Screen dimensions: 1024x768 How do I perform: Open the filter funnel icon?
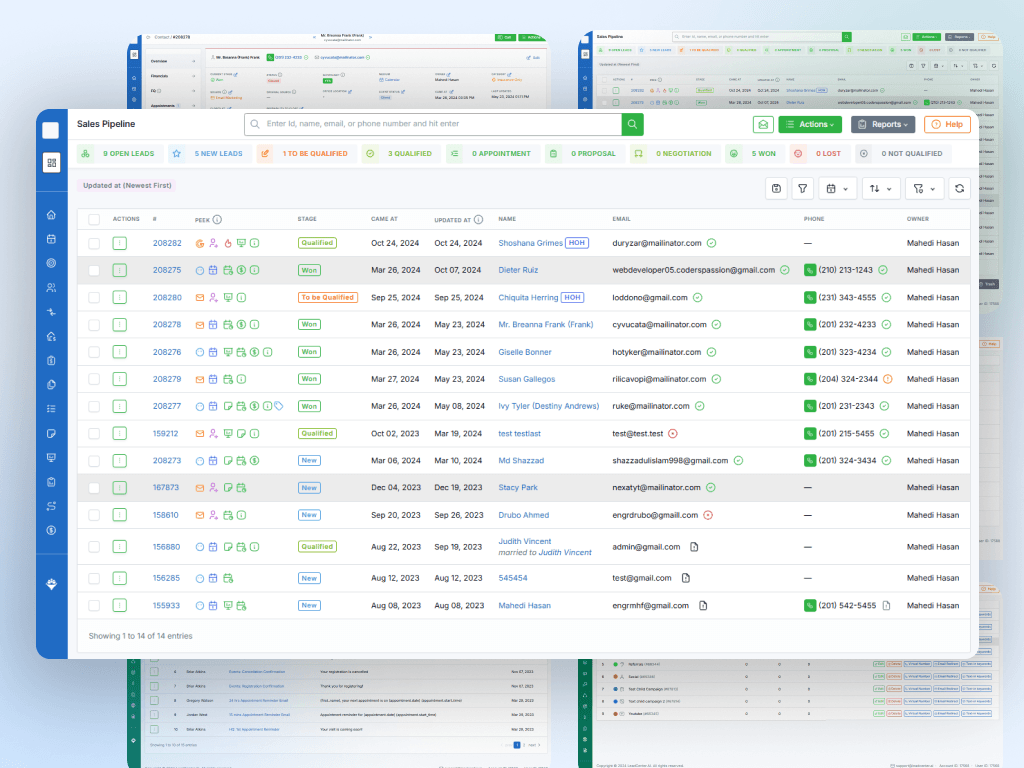point(802,189)
